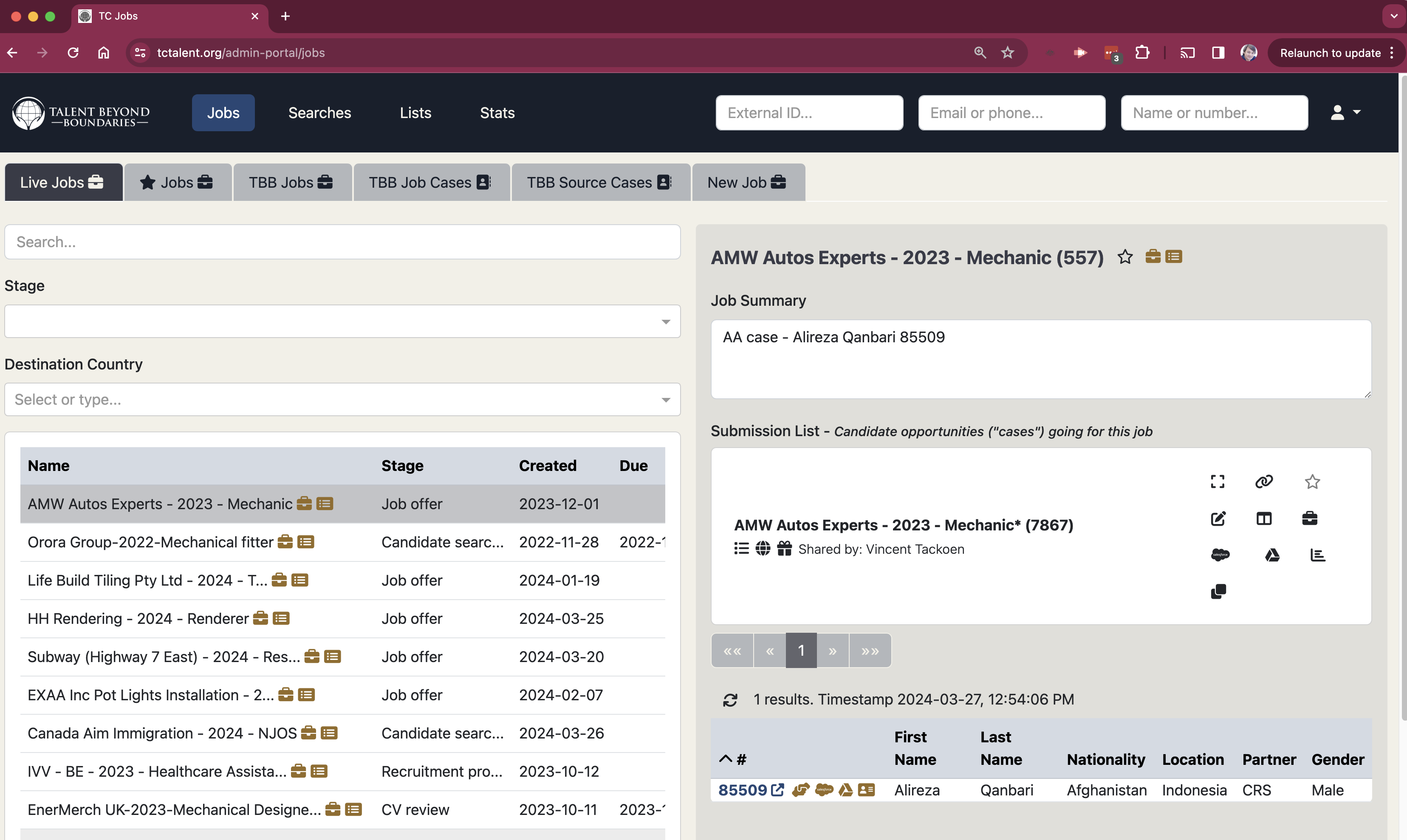Copy link using the chain icon
Screen dimensions: 1407x840
1264,482
